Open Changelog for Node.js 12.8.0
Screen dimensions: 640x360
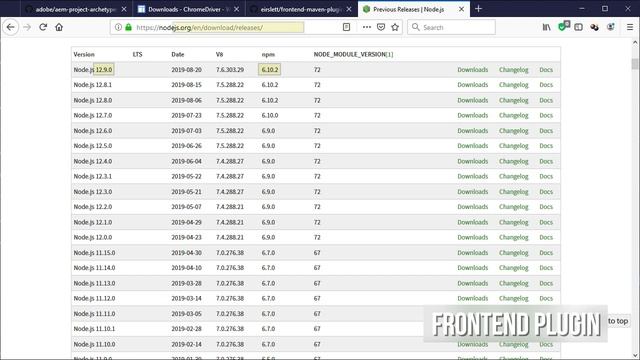click(x=513, y=100)
